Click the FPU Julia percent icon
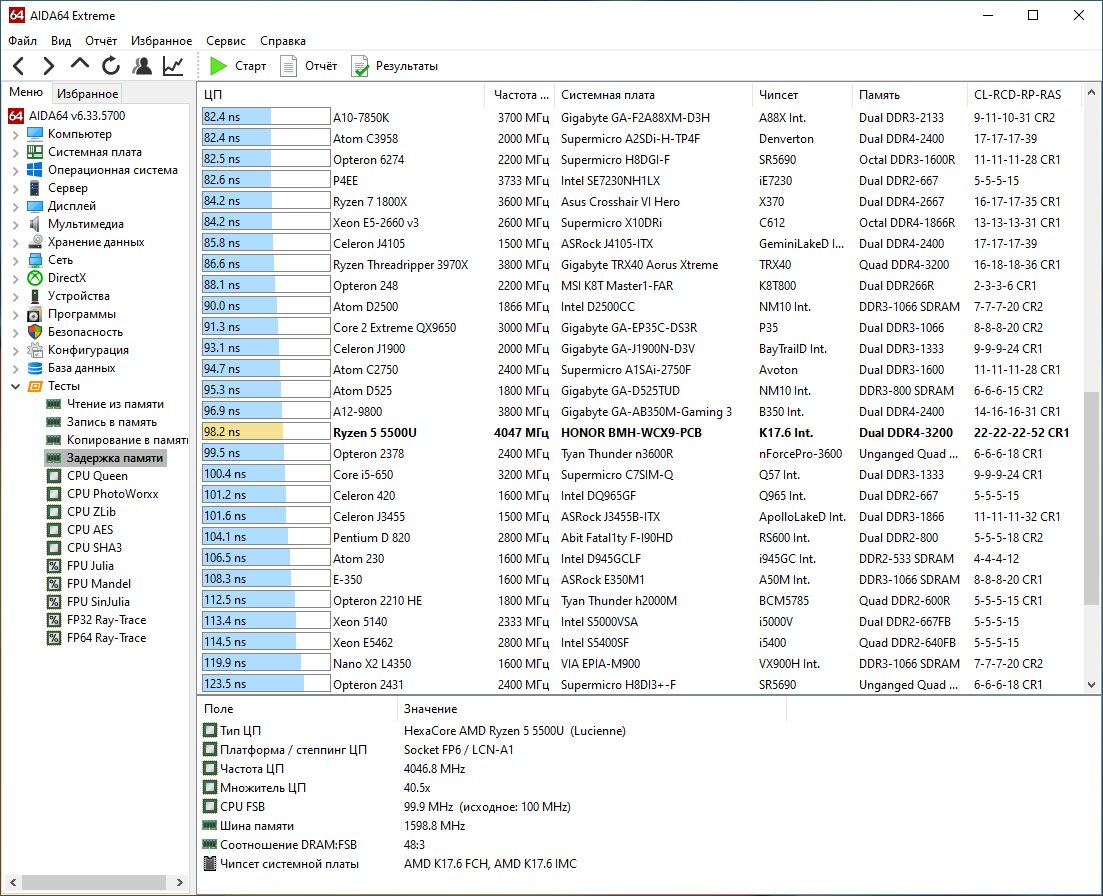 tap(53, 565)
